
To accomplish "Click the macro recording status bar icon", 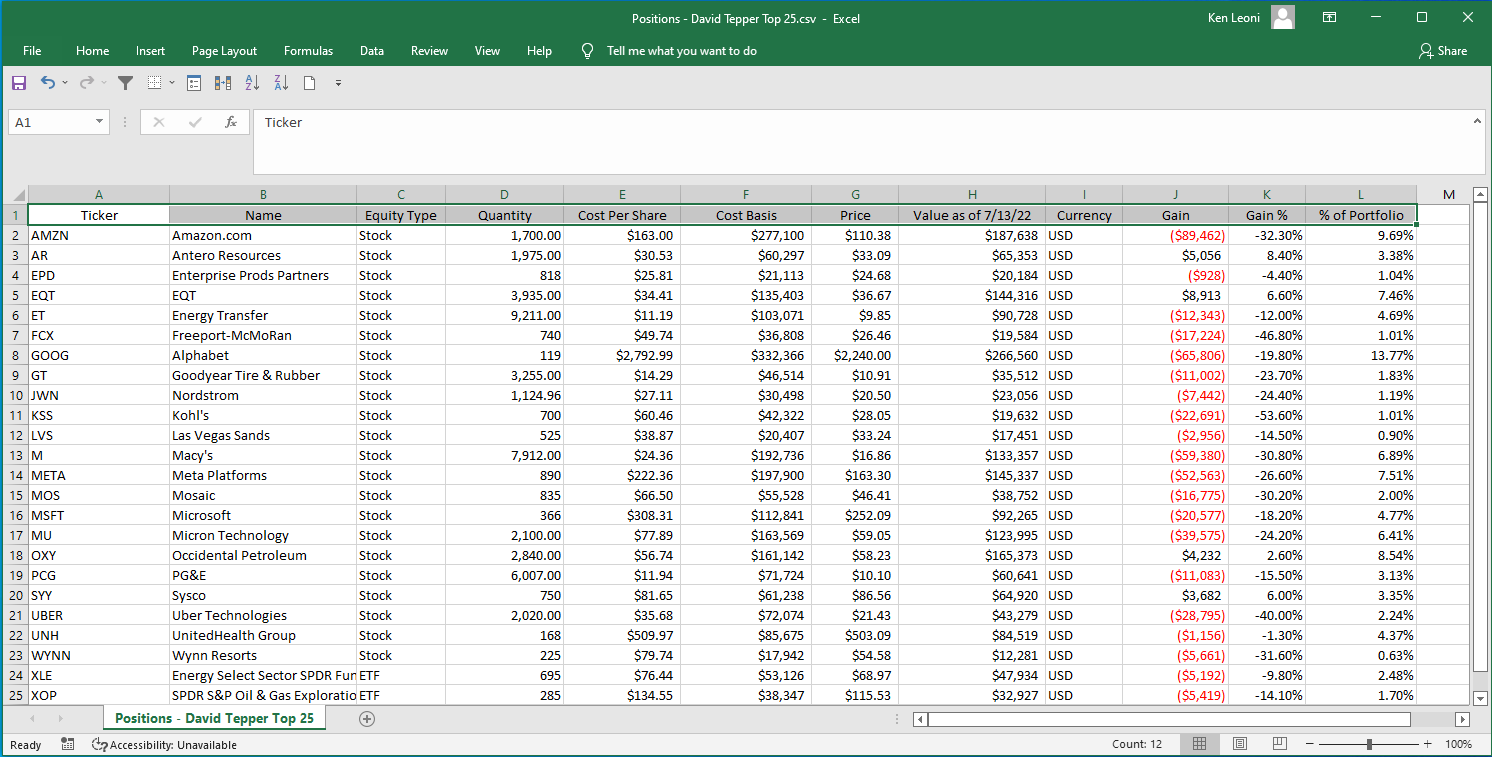I will (68, 744).
